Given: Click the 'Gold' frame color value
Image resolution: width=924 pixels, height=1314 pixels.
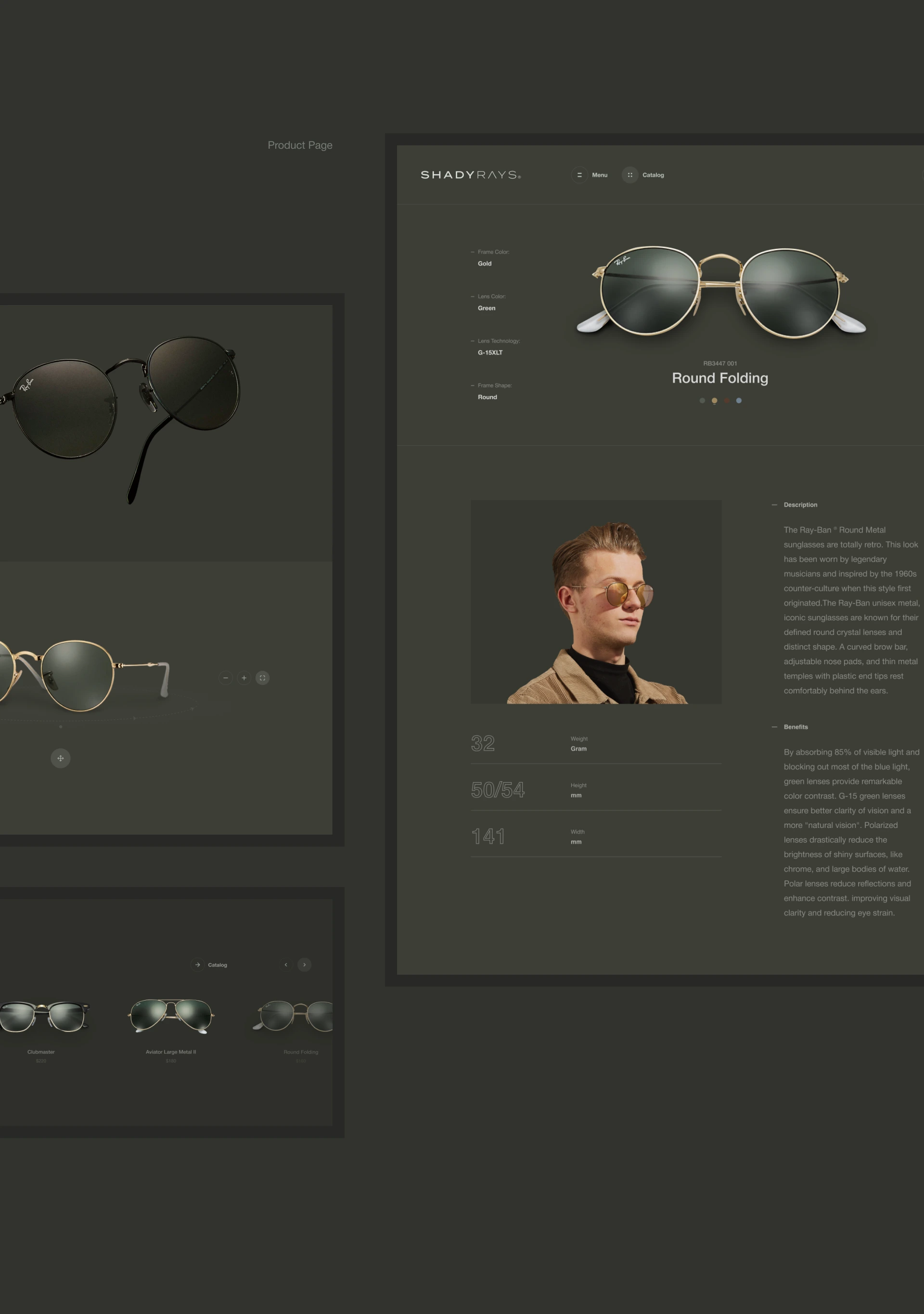Looking at the screenshot, I should pos(485,264).
